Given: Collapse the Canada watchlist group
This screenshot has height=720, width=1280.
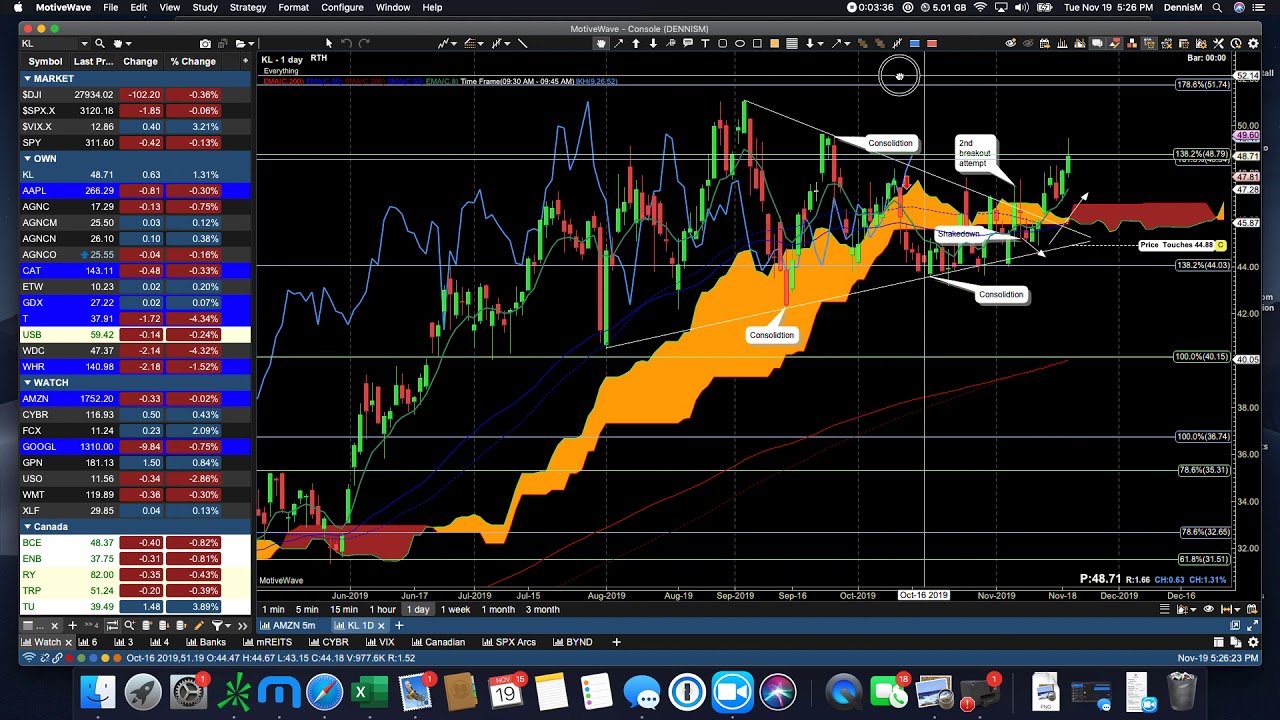Looking at the screenshot, I should click(x=27, y=526).
